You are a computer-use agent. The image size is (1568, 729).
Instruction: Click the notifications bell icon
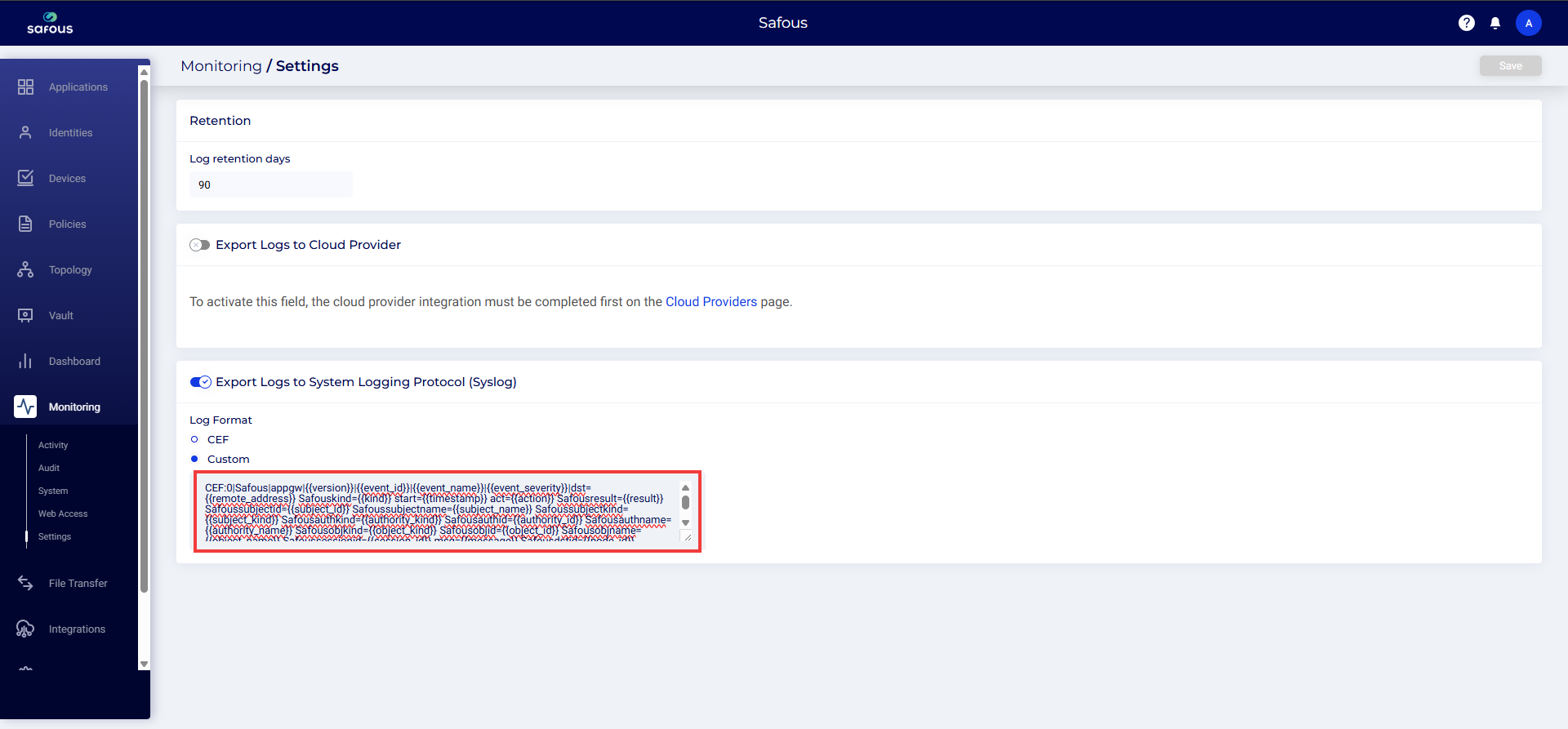[1494, 23]
